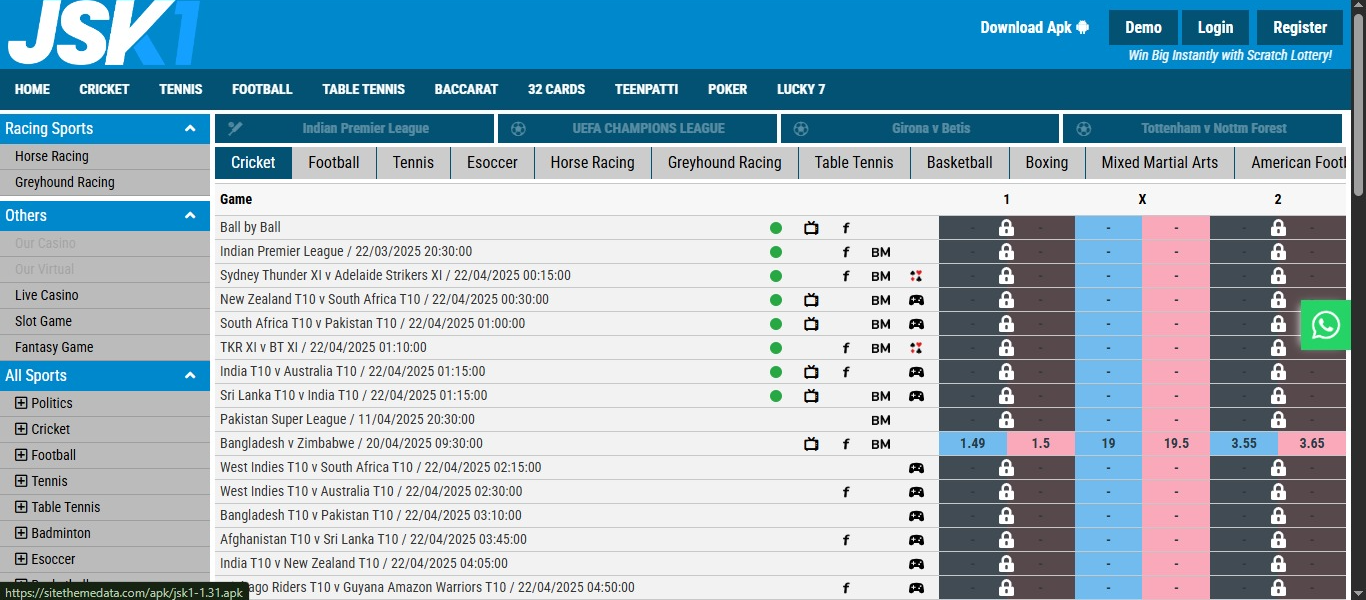1366x600 pixels.
Task: Click the gamepad icon for Sri Lanka T10 v India T10
Action: 916,396
